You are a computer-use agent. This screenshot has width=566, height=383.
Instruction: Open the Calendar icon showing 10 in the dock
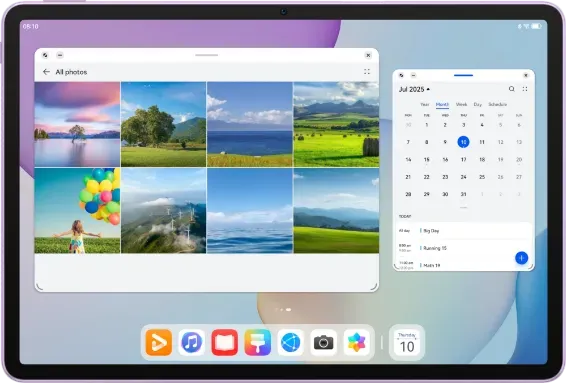407,342
